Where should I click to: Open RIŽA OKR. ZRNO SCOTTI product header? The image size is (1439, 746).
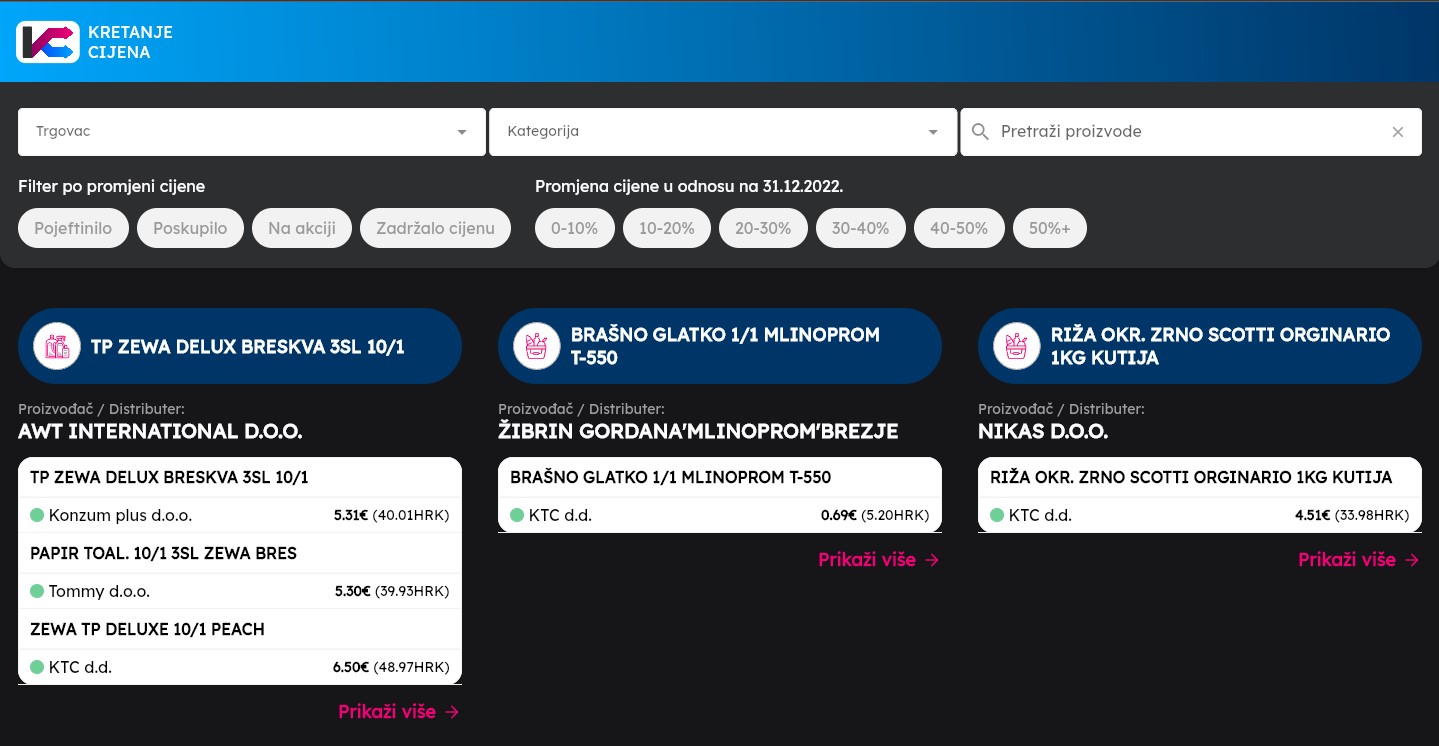pos(1200,346)
